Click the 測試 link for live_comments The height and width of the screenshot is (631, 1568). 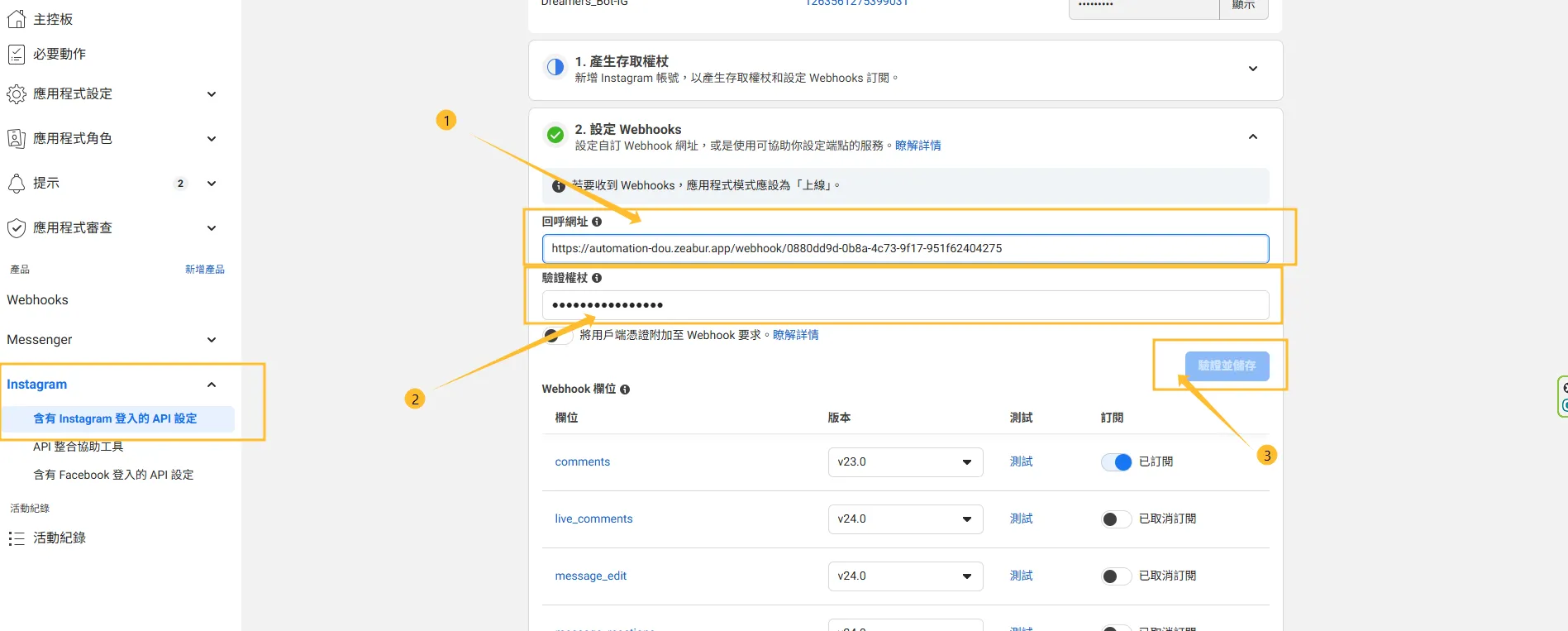point(1022,519)
